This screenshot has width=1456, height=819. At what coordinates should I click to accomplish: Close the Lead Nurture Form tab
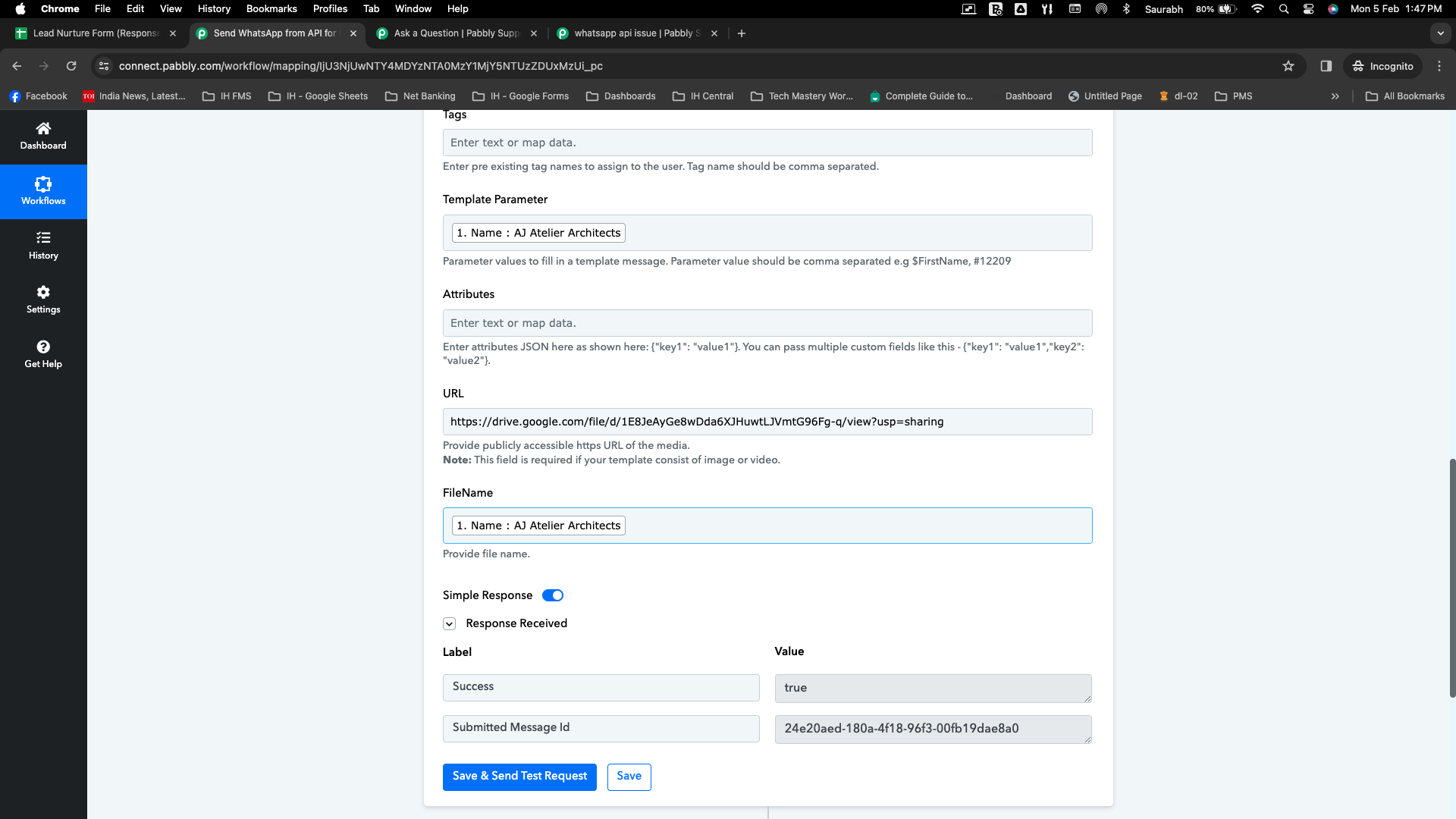173,33
